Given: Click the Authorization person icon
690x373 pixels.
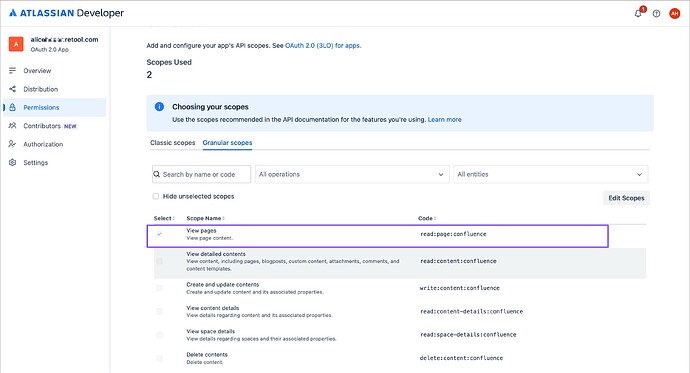Looking at the screenshot, I should (12, 144).
